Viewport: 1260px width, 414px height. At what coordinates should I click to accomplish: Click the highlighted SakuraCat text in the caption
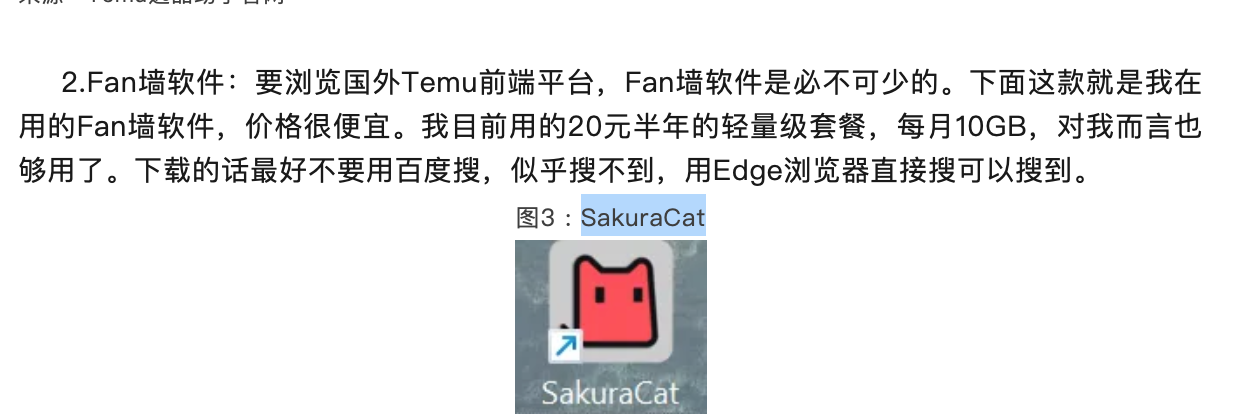click(643, 217)
